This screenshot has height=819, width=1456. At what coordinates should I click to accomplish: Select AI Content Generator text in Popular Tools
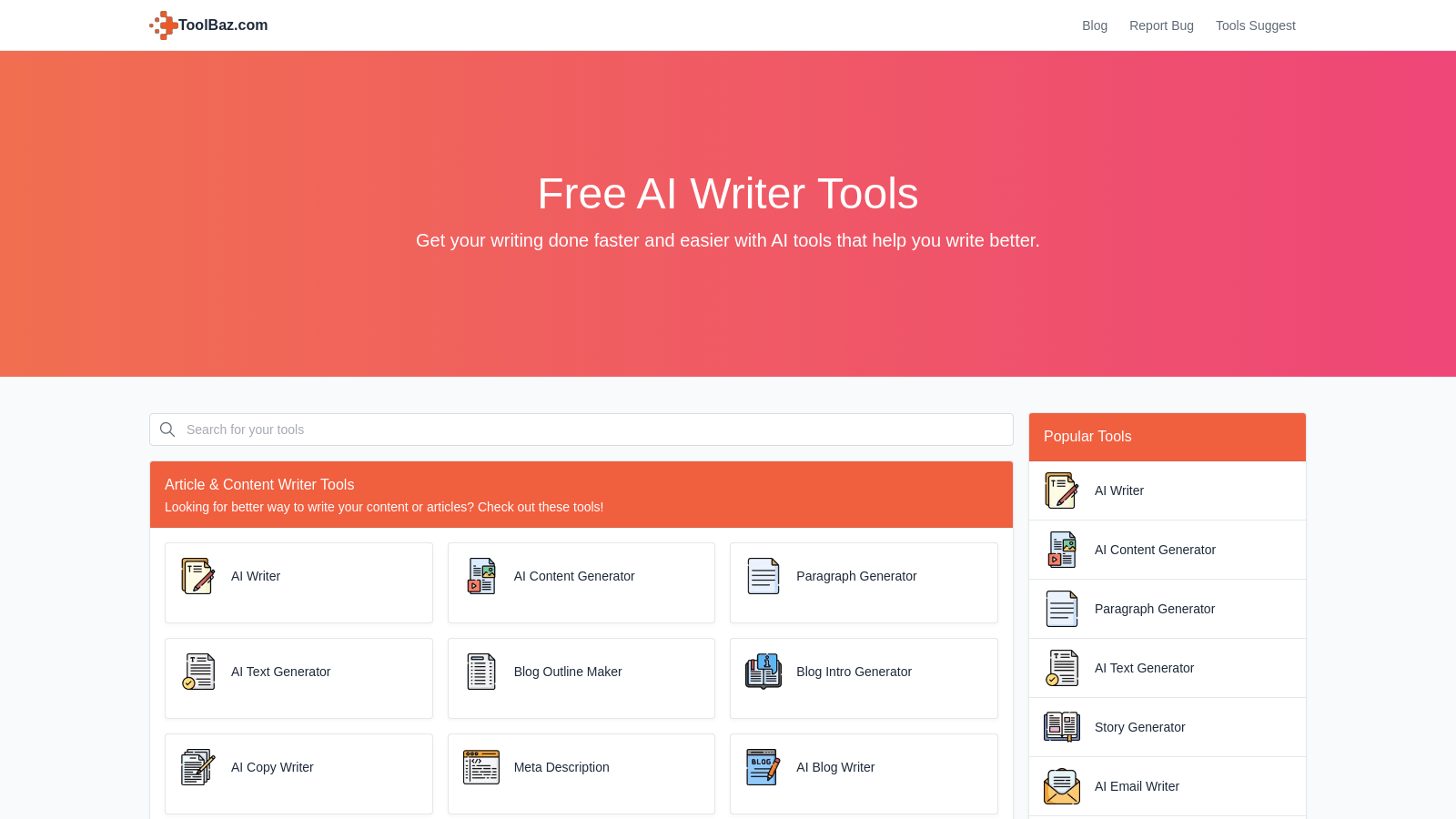tap(1155, 550)
